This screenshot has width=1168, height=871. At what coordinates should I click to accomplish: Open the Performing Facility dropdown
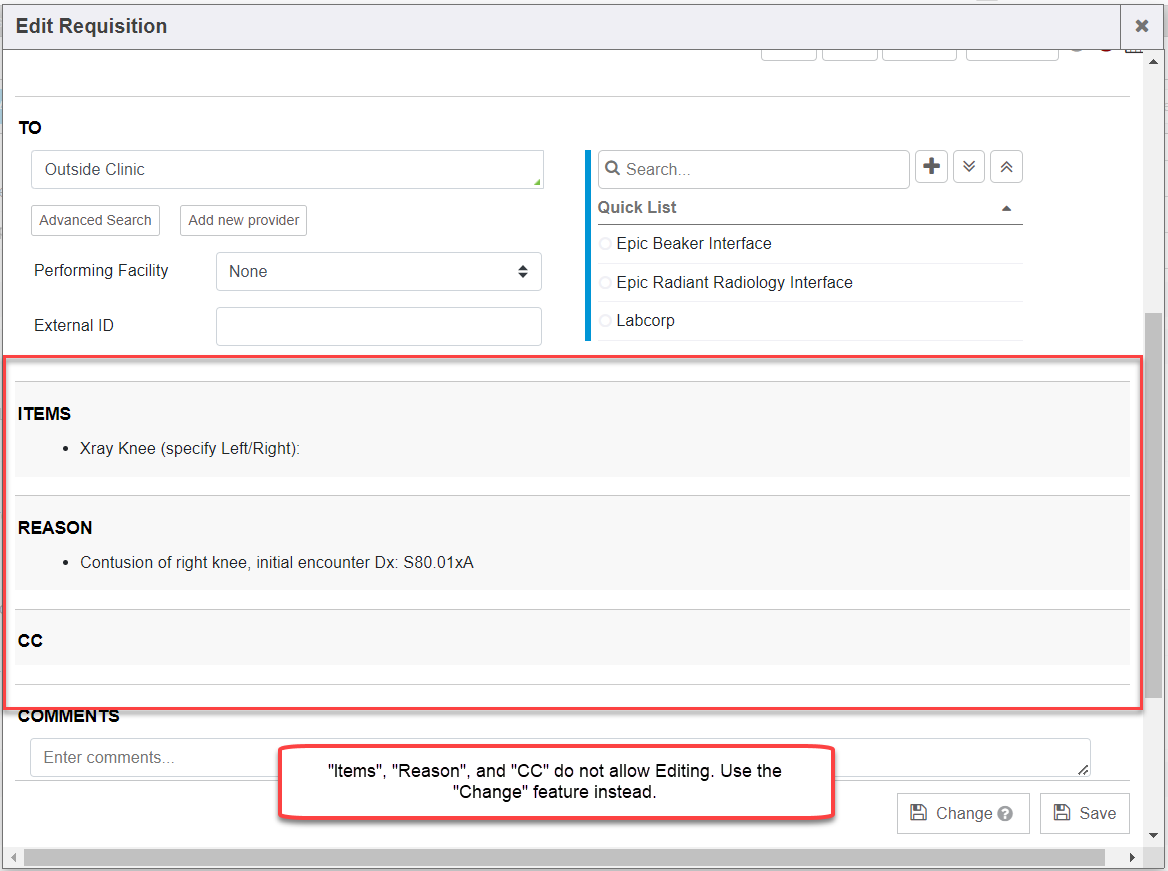(379, 271)
